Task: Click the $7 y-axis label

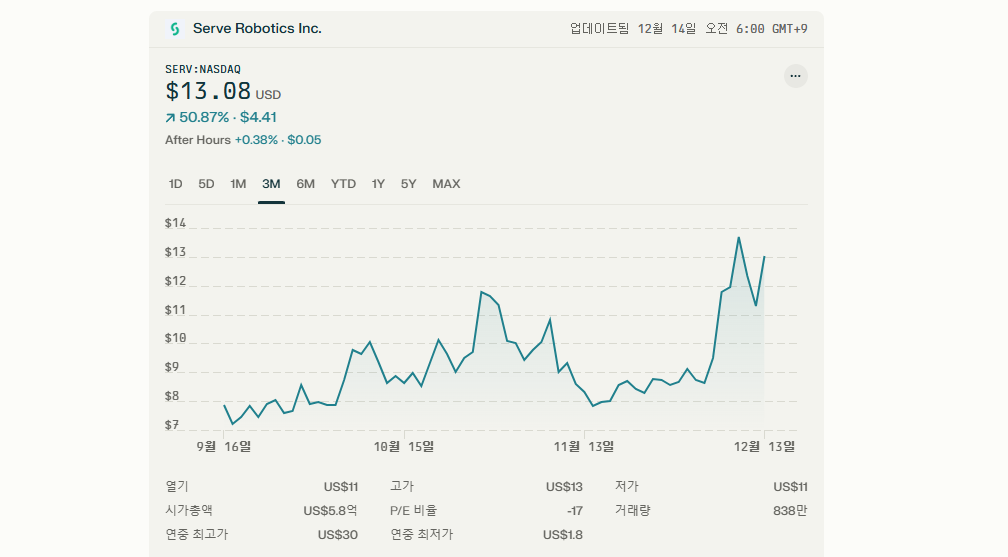Action: pyautogui.click(x=172, y=425)
